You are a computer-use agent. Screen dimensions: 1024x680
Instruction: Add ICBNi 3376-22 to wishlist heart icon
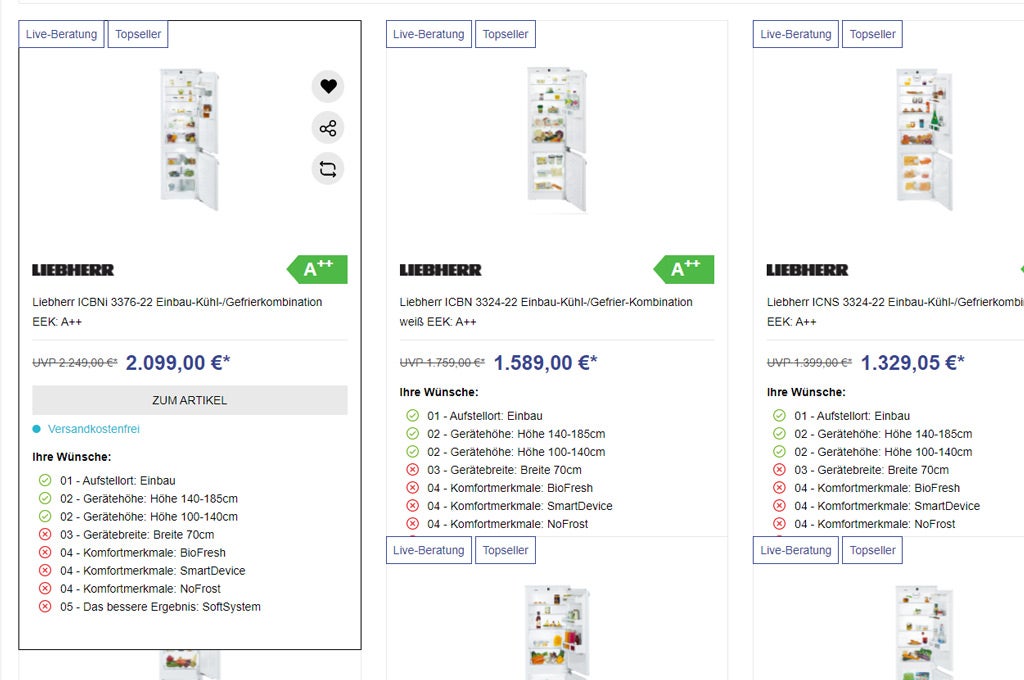click(328, 86)
